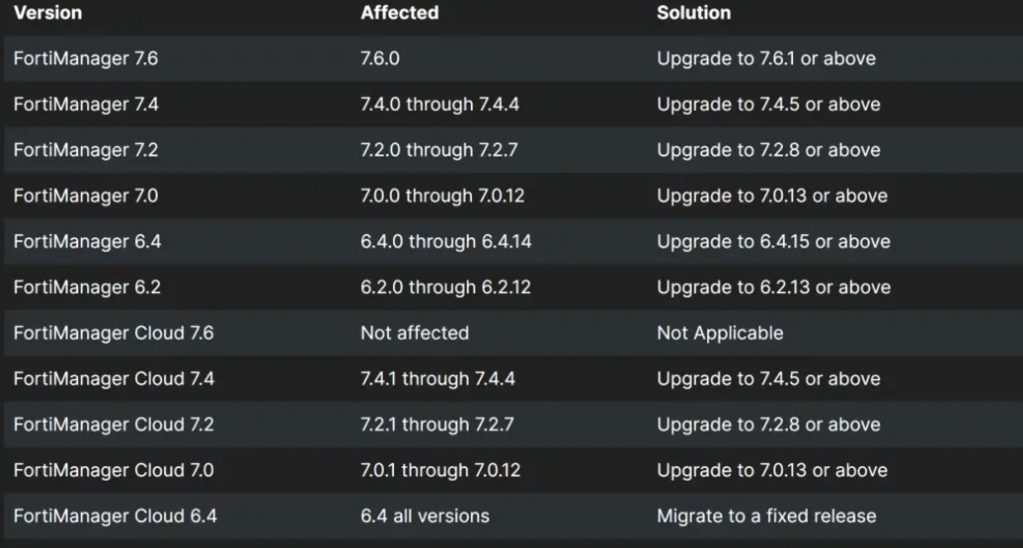
Task: Click the FortiManager Cloud 7.4 row label
Action: pos(113,379)
